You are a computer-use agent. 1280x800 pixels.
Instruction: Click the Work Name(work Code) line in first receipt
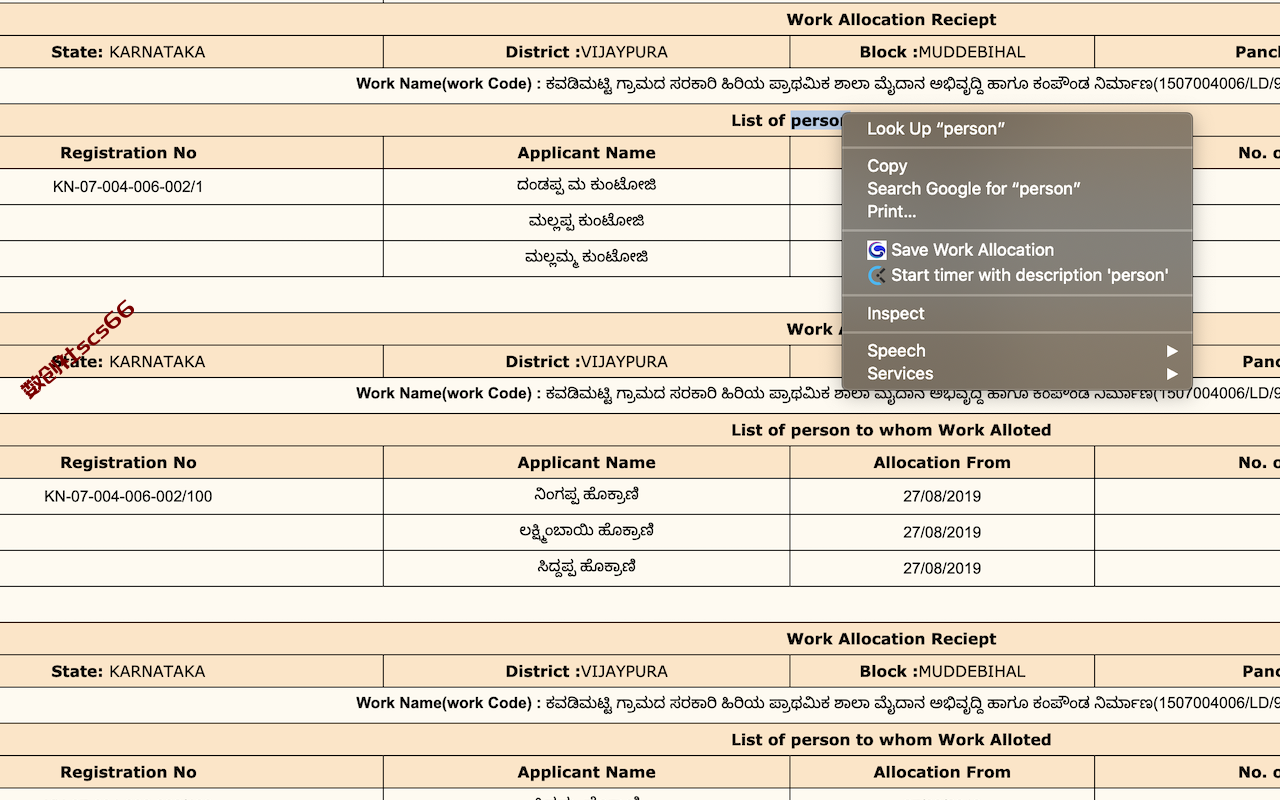point(818,85)
